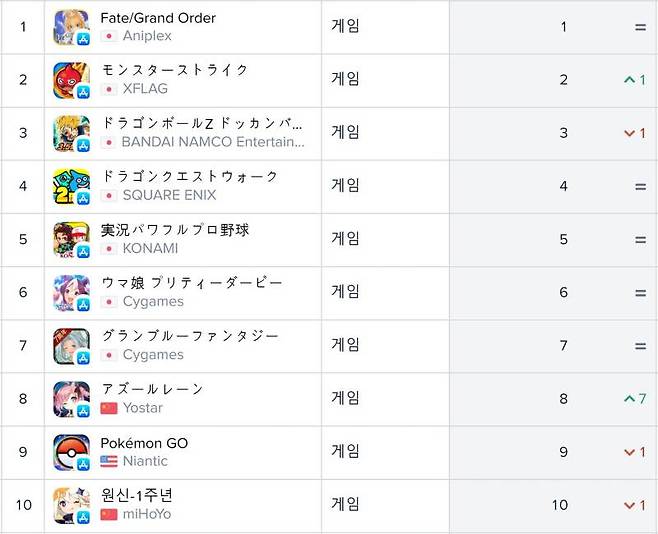Click the Granblue Fantasy app icon

[71, 346]
